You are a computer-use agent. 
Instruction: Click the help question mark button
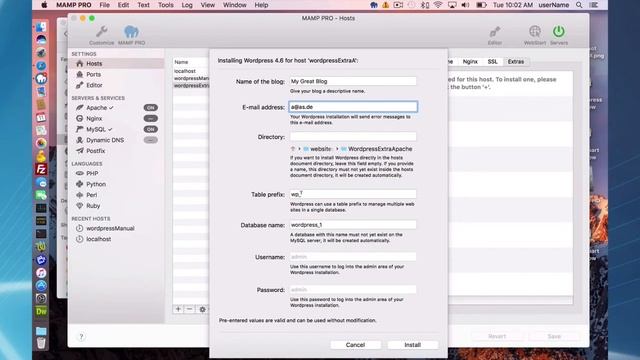tap(81, 337)
